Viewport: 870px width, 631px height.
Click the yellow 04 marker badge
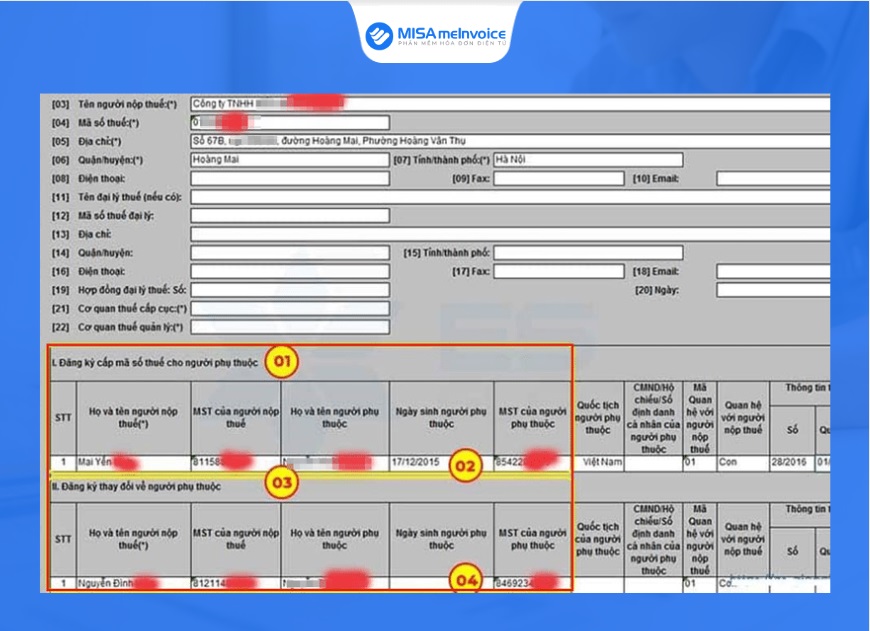(466, 580)
